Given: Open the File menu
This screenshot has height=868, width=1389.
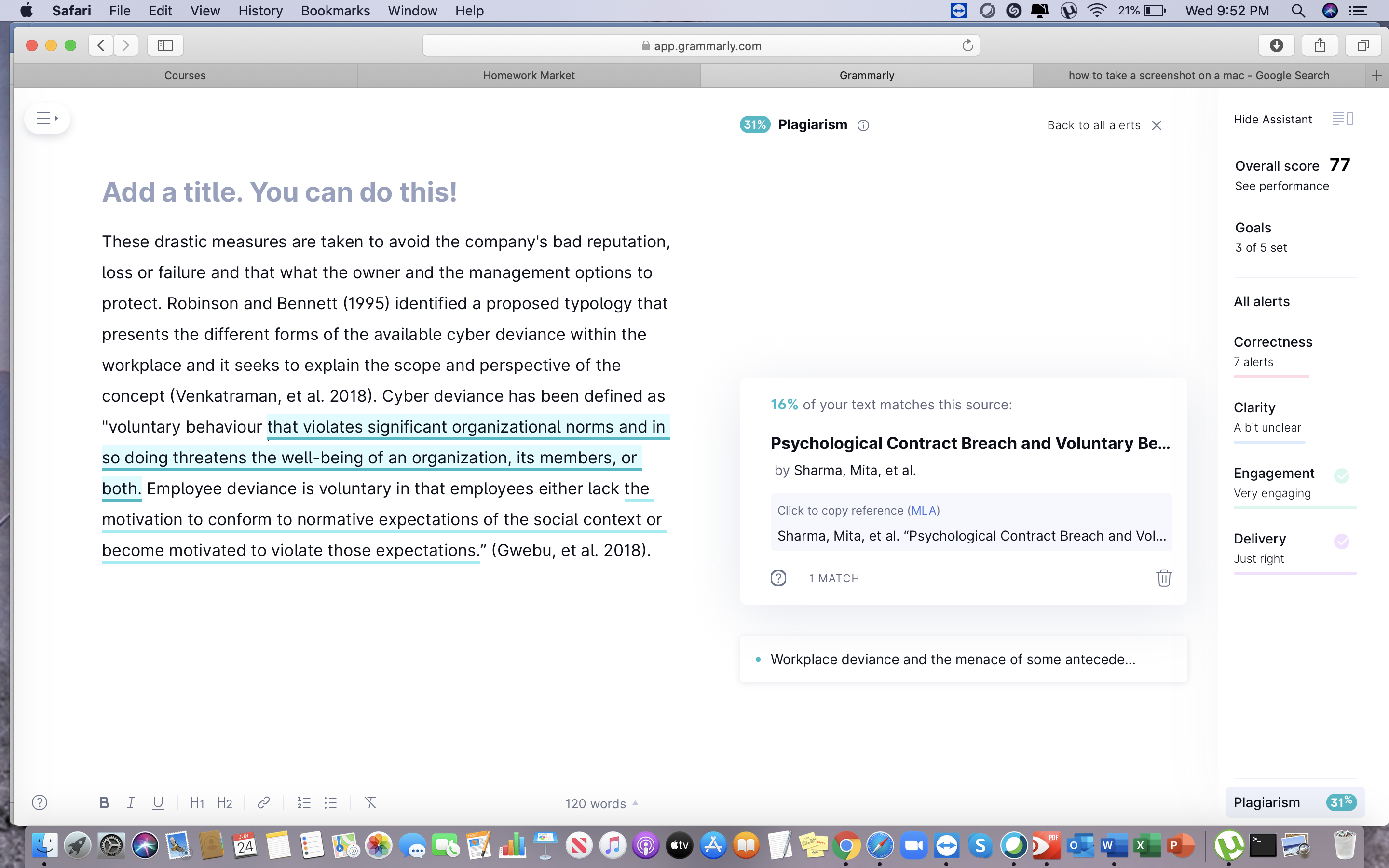Looking at the screenshot, I should coord(120,11).
